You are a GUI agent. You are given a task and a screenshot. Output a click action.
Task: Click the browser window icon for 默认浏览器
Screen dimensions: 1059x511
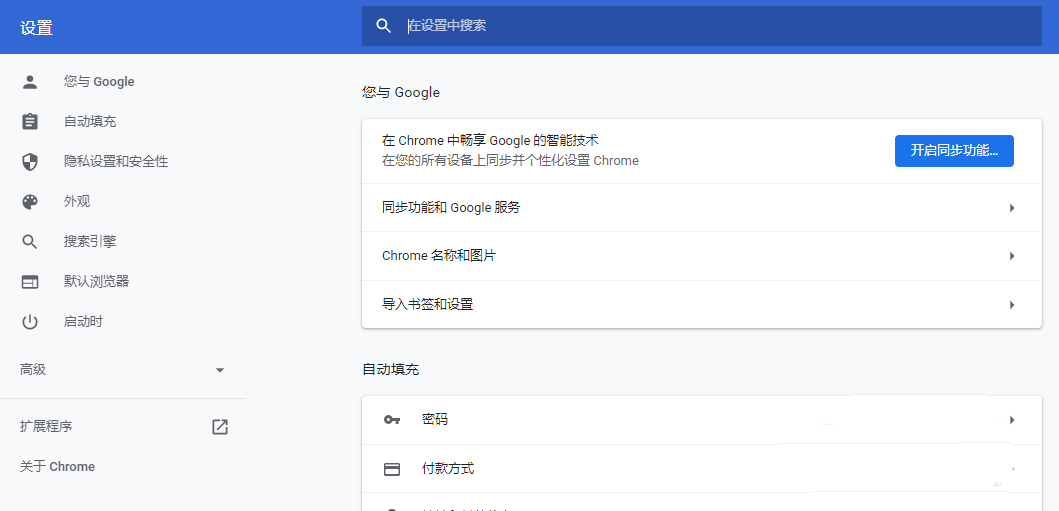point(30,281)
